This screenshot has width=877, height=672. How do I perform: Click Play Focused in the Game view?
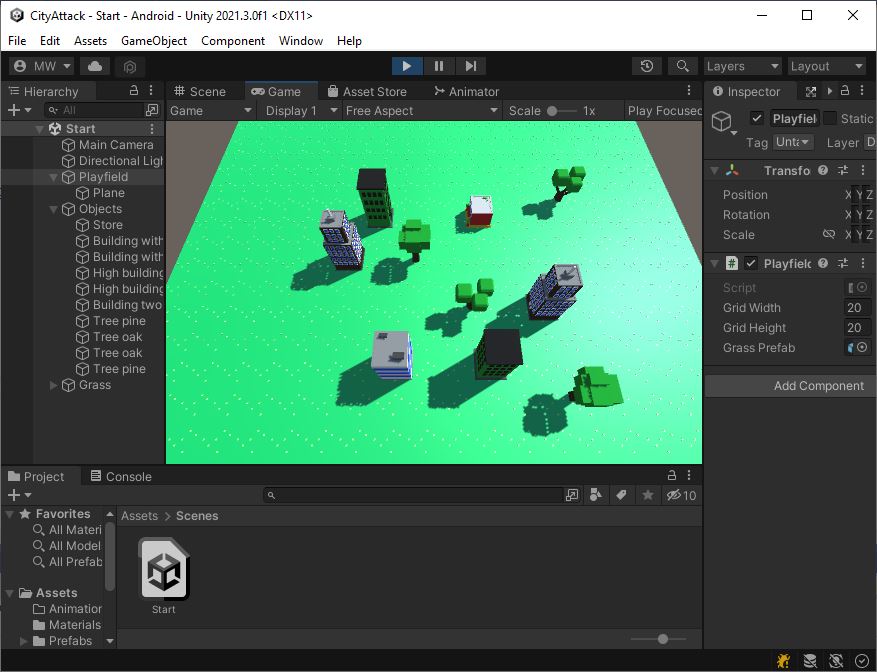663,110
